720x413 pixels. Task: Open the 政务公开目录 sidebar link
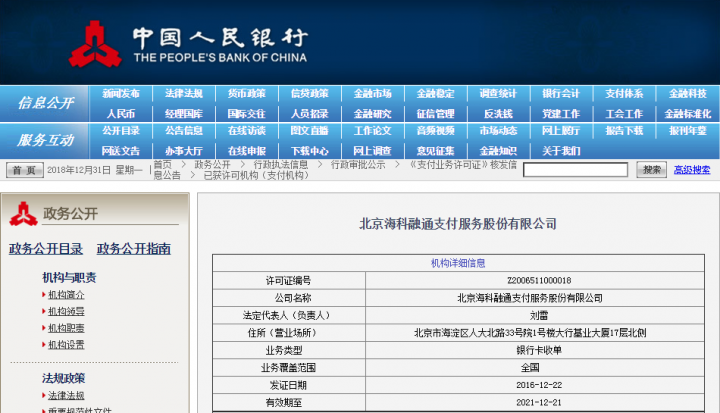pyautogui.click(x=46, y=249)
